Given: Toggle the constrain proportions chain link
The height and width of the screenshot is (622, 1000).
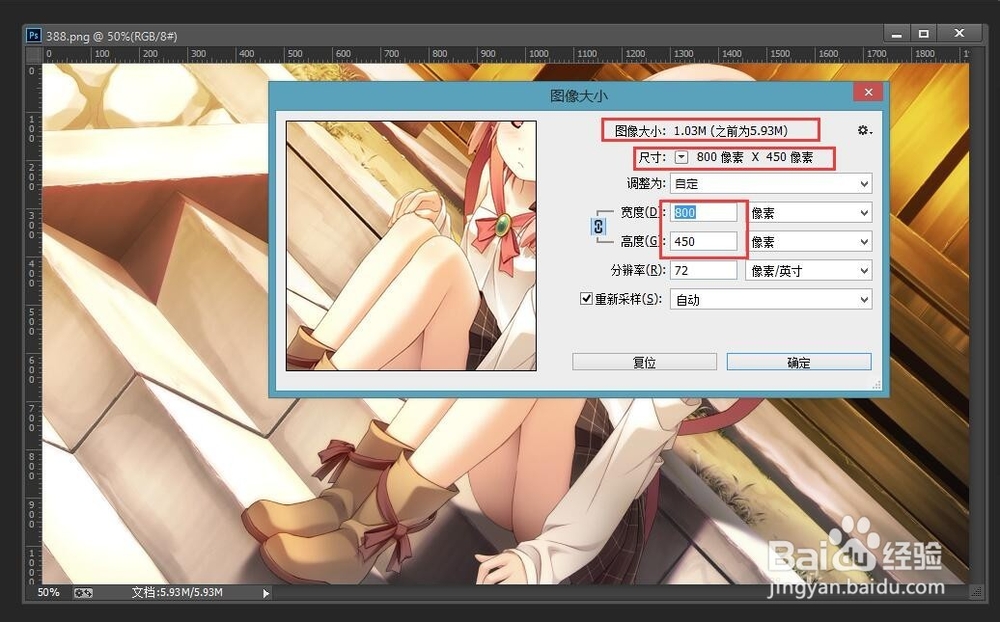Looking at the screenshot, I should coord(598,226).
